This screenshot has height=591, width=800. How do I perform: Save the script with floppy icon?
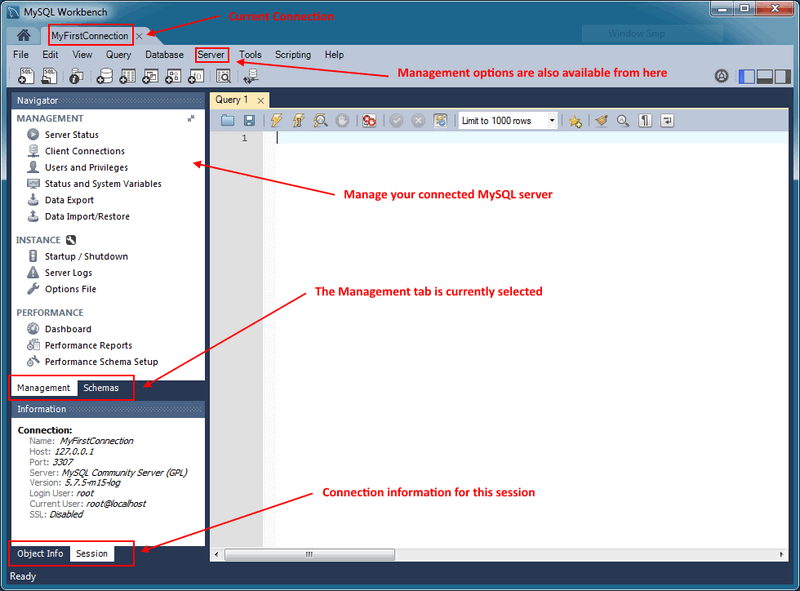tap(249, 120)
